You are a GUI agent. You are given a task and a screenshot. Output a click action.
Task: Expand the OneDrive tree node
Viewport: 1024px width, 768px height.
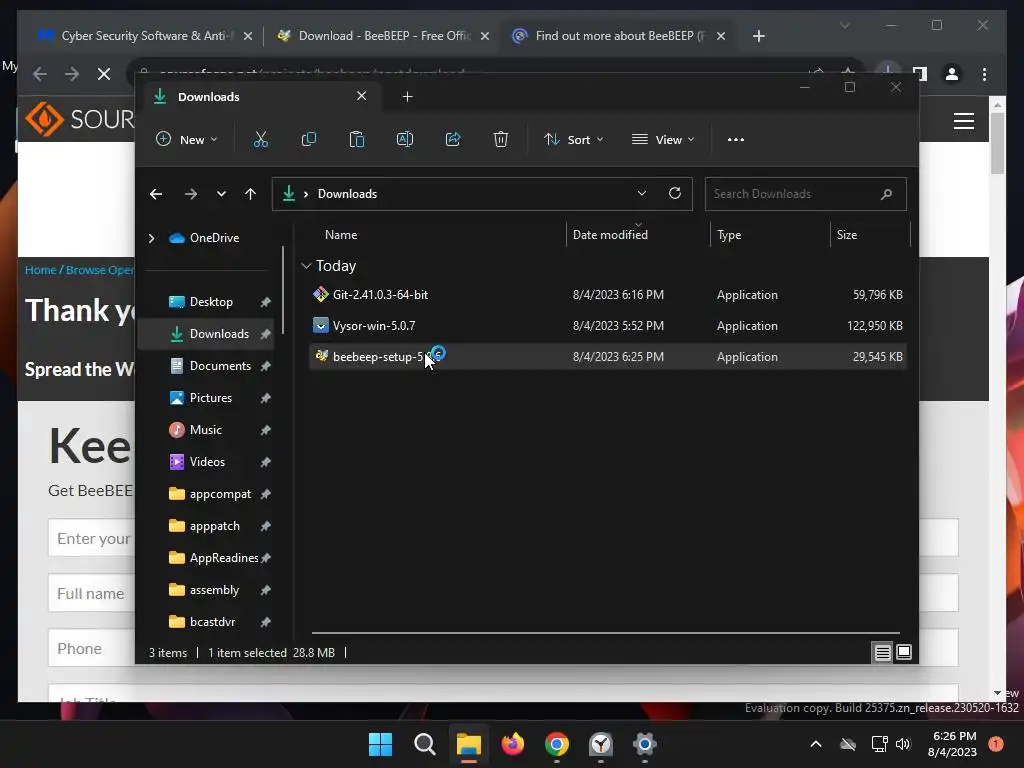[152, 238]
